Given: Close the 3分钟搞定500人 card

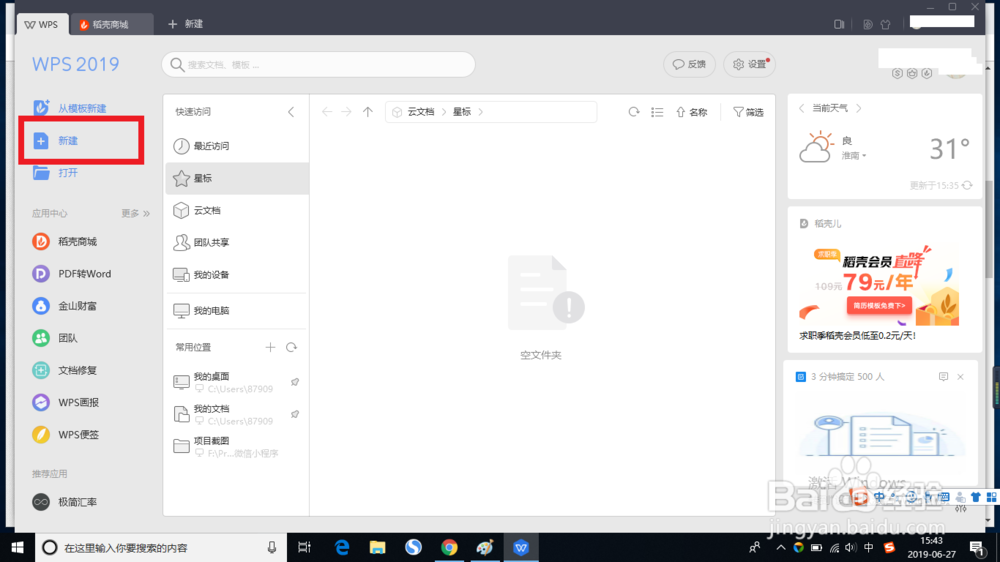Looking at the screenshot, I should [960, 376].
